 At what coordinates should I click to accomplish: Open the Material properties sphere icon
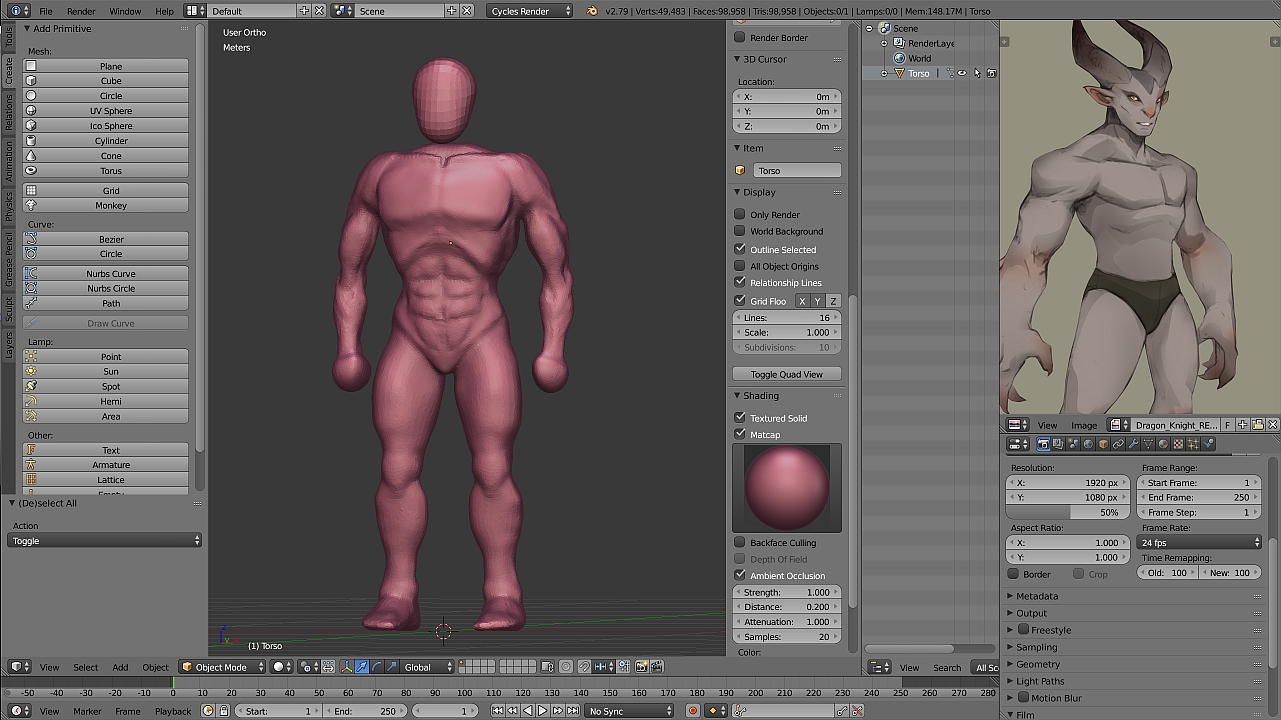click(x=1163, y=444)
